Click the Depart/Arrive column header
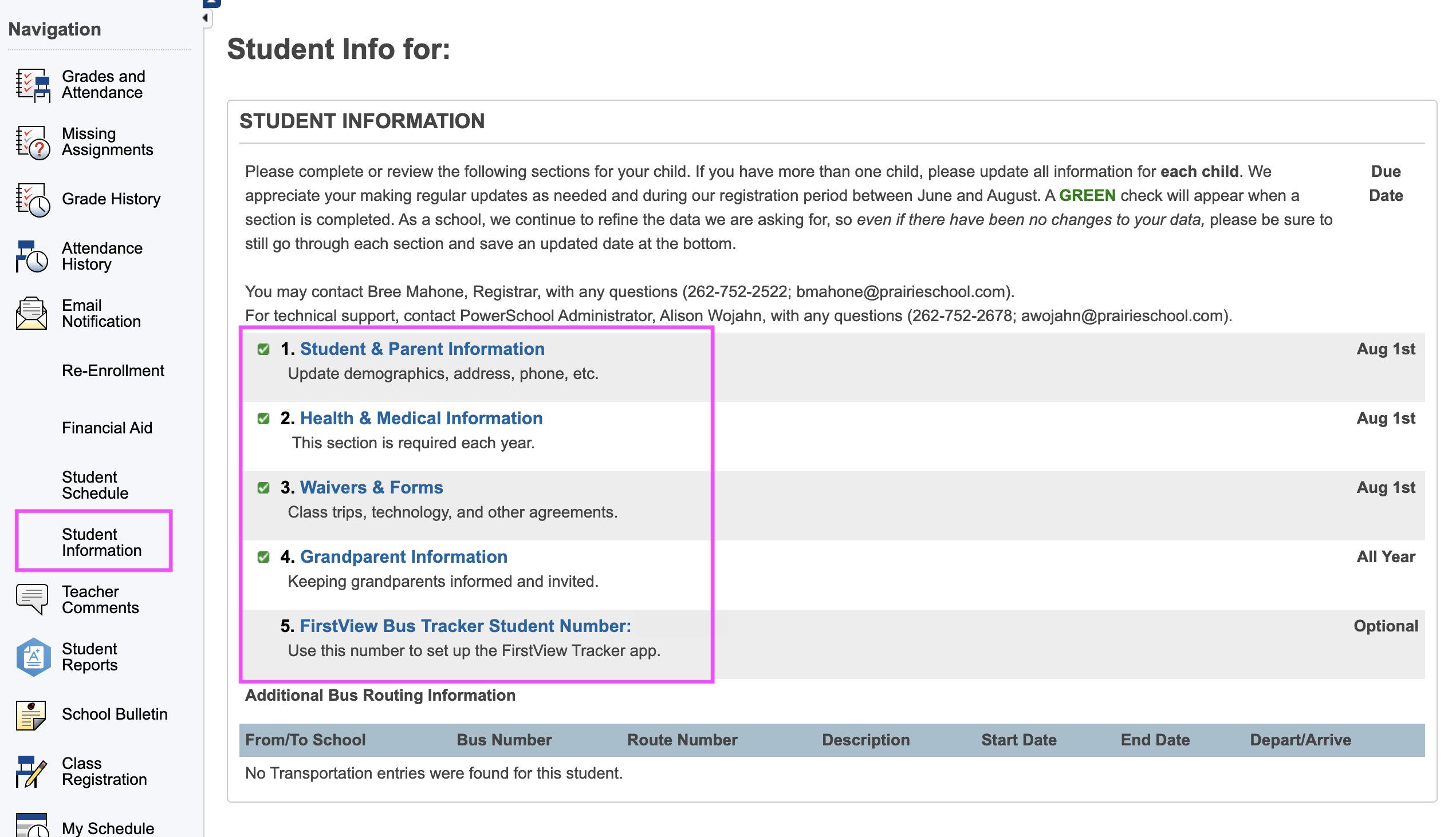This screenshot has height=837, width=1456. click(1301, 740)
